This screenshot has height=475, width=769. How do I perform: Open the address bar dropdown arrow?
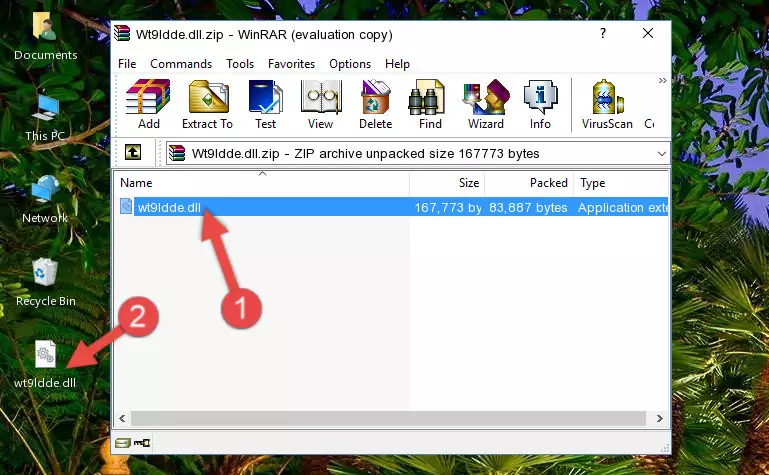pyautogui.click(x=662, y=154)
